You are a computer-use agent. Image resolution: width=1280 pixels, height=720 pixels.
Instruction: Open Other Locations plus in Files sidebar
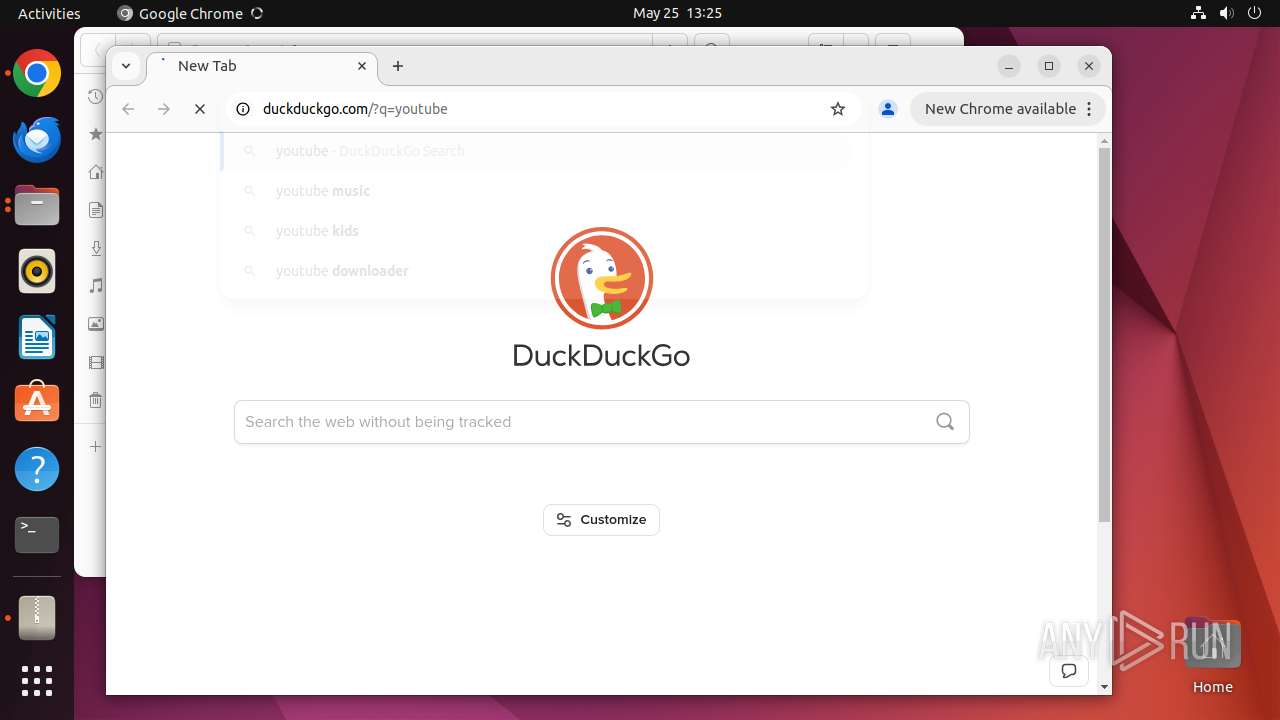coord(96,446)
